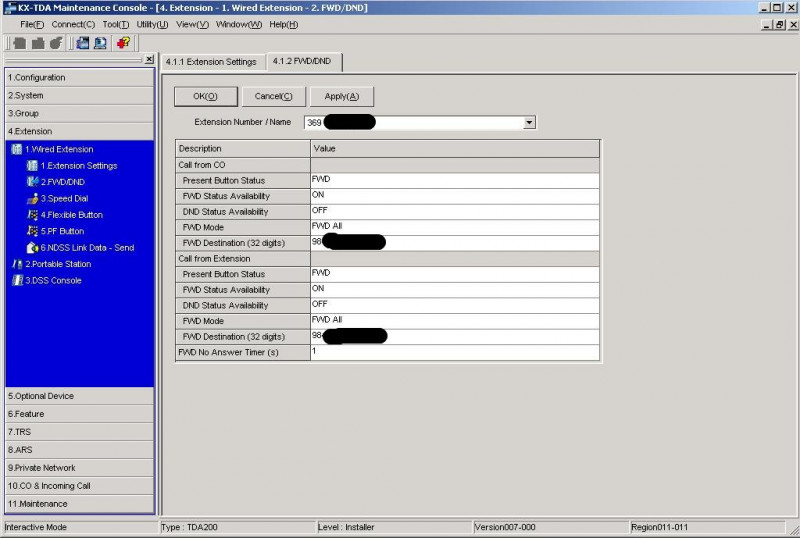Open the File menu
The image size is (800, 538).
pyautogui.click(x=32, y=25)
